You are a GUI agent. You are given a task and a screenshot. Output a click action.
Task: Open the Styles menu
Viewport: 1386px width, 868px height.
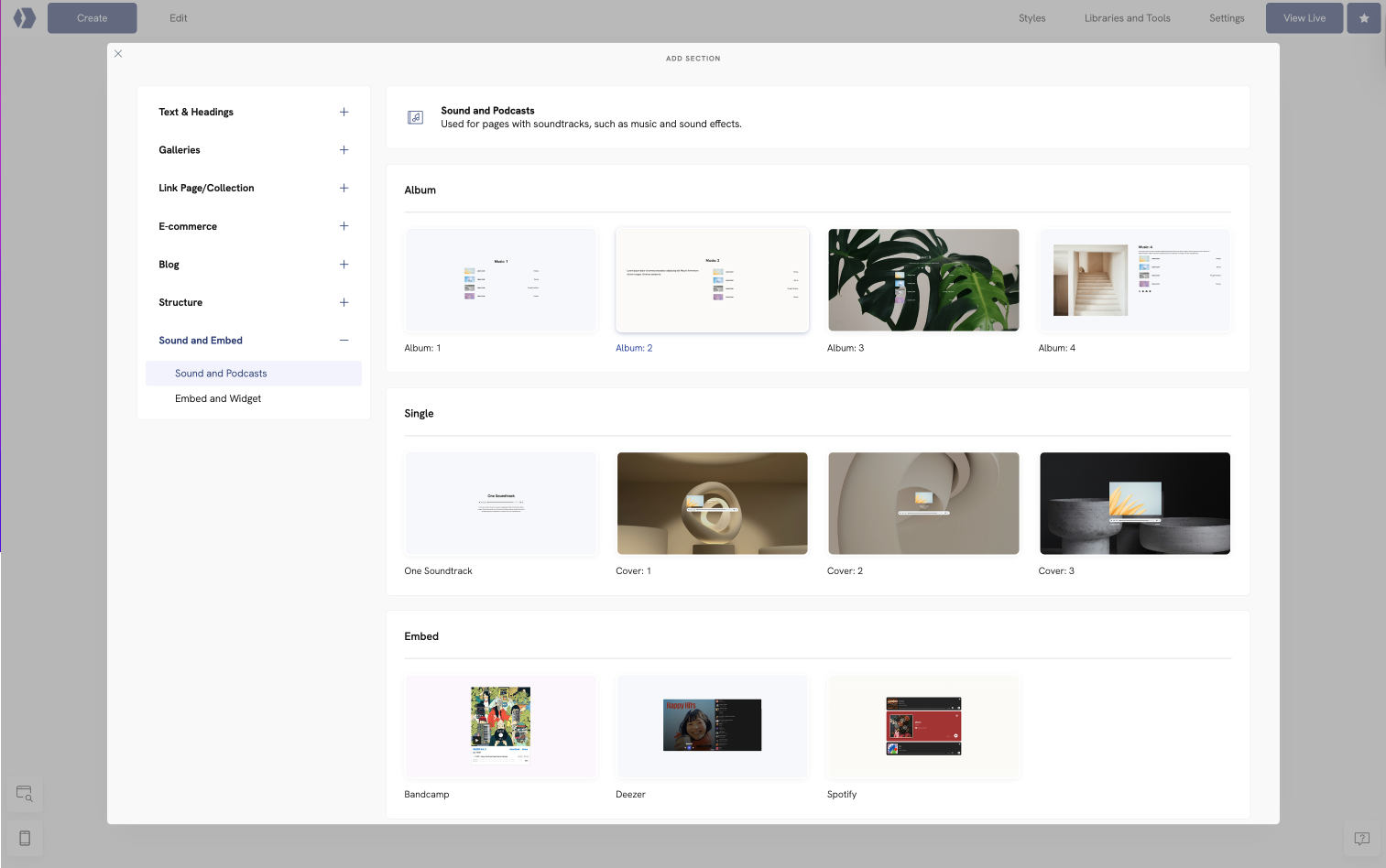point(1031,17)
